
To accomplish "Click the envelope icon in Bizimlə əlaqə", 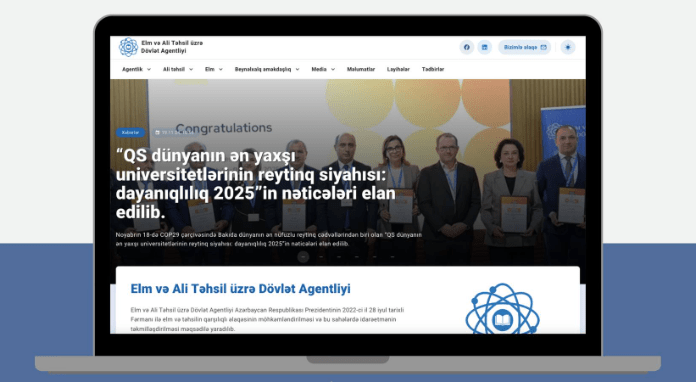I will (543, 47).
